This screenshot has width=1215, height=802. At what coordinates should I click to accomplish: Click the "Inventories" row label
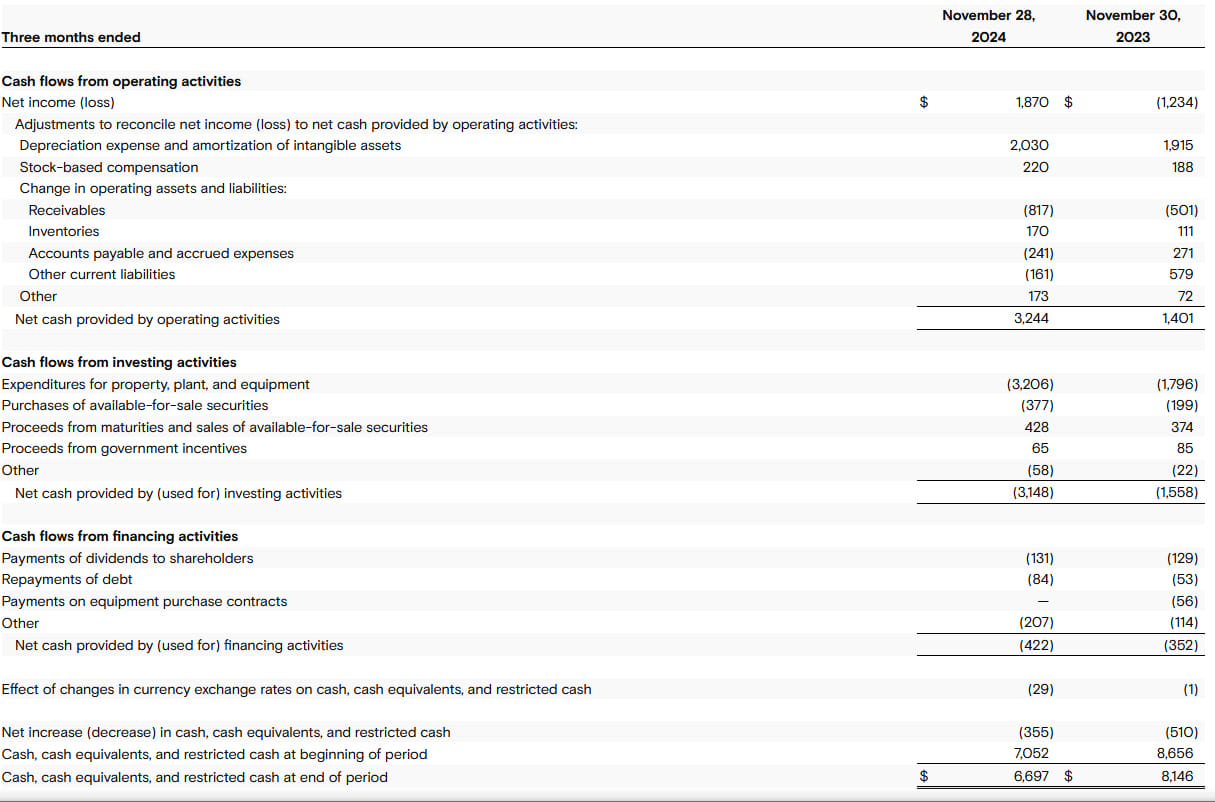click(64, 231)
